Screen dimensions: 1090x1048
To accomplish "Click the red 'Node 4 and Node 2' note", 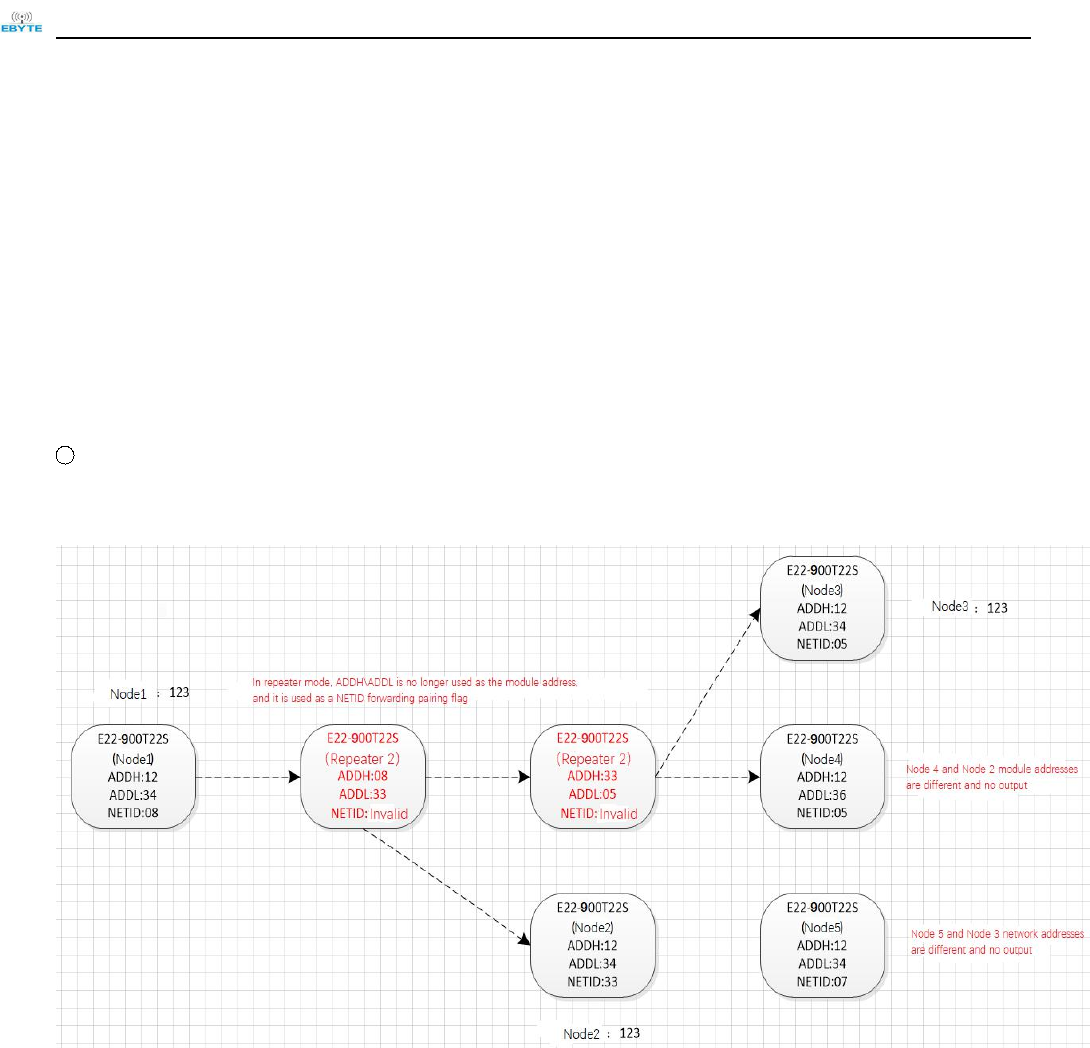I will [x=992, y=777].
